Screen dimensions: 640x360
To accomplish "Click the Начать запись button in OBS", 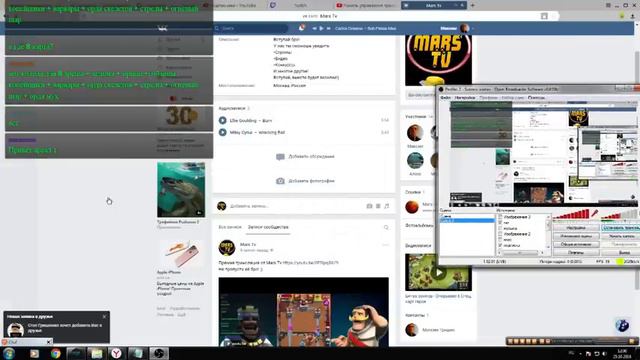I will (x=621, y=236).
